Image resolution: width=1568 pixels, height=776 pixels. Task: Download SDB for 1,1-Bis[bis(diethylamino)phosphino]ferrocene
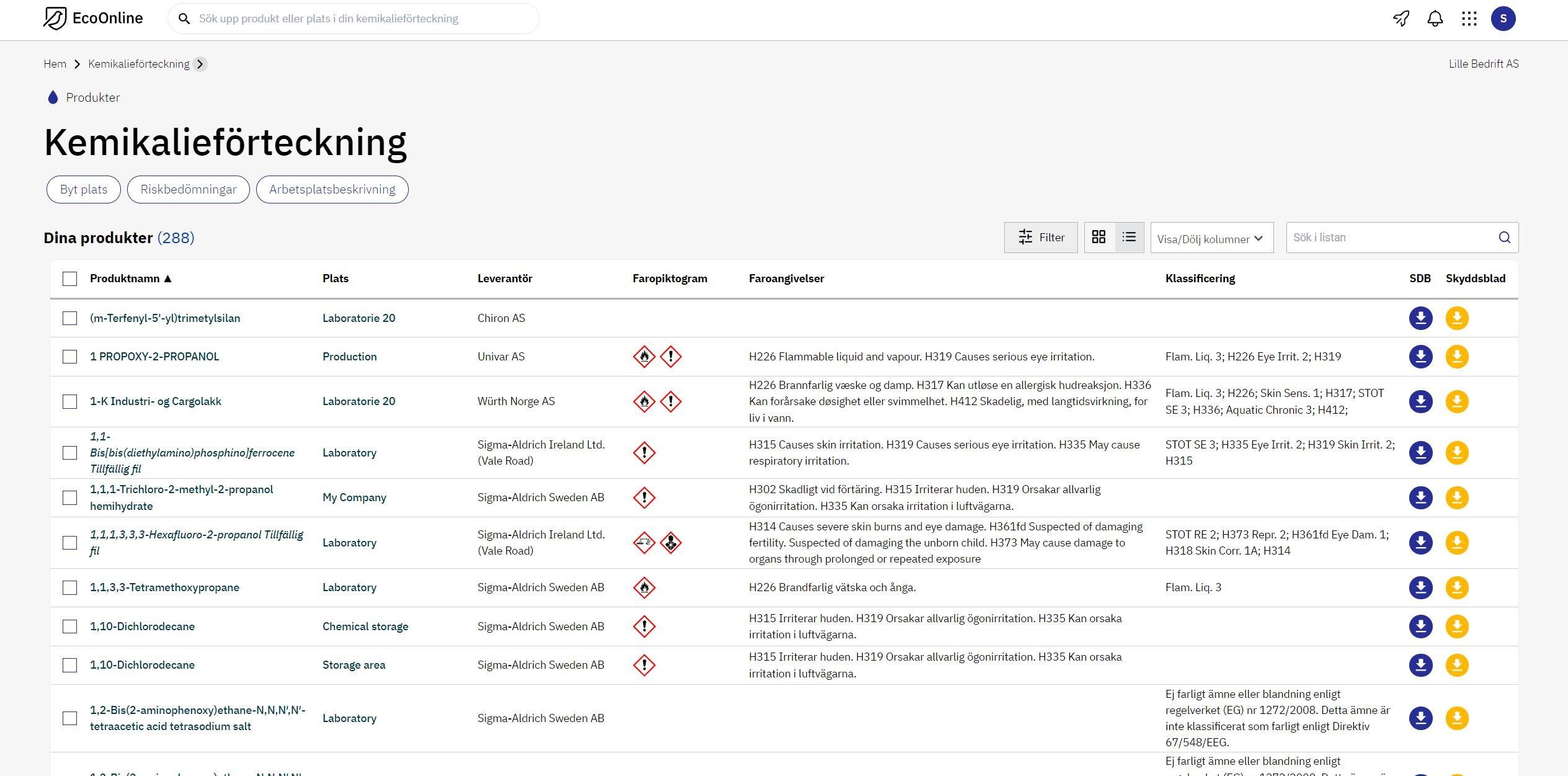[1420, 453]
